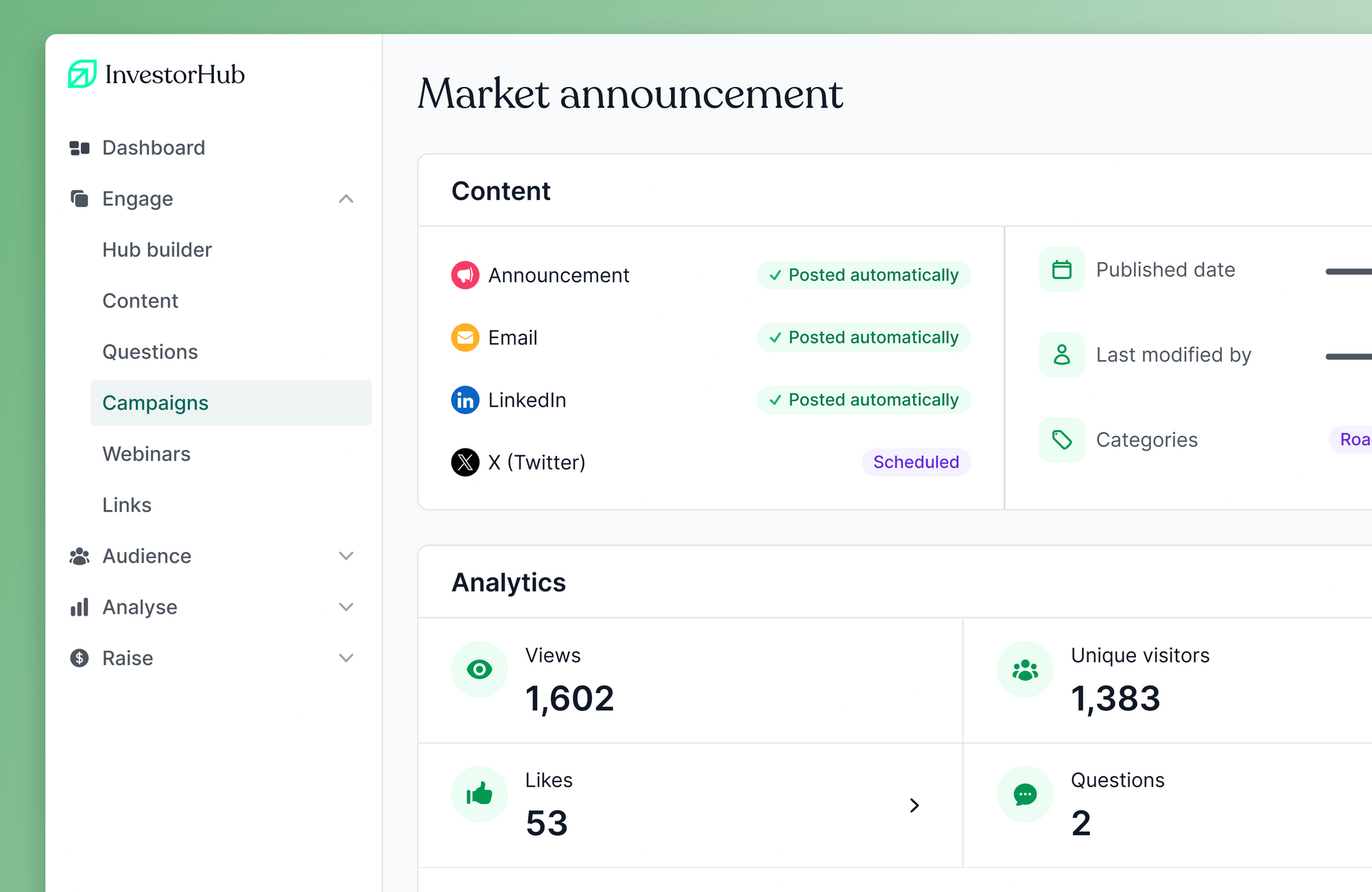Click the LinkedIn channel label
Screen dimensions: 1372x892
point(527,400)
